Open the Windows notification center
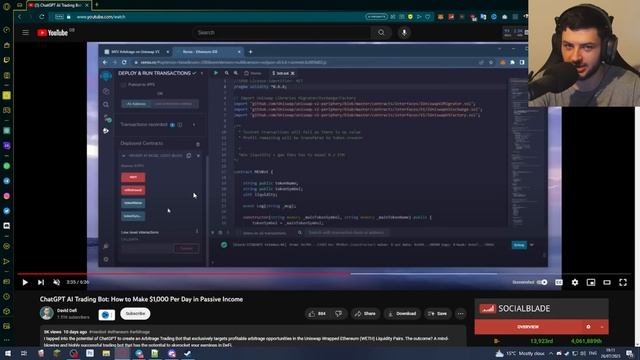This screenshot has width=640, height=360. pyautogui.click(x=630, y=353)
